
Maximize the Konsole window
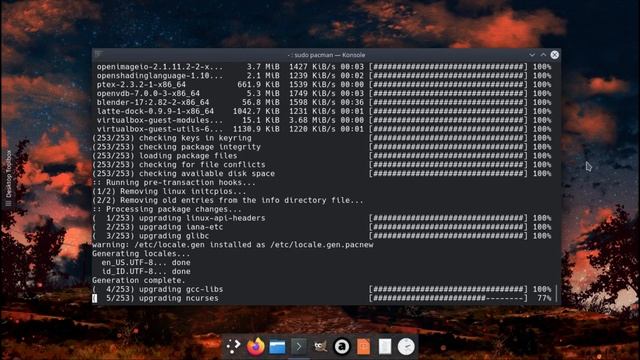click(x=543, y=55)
